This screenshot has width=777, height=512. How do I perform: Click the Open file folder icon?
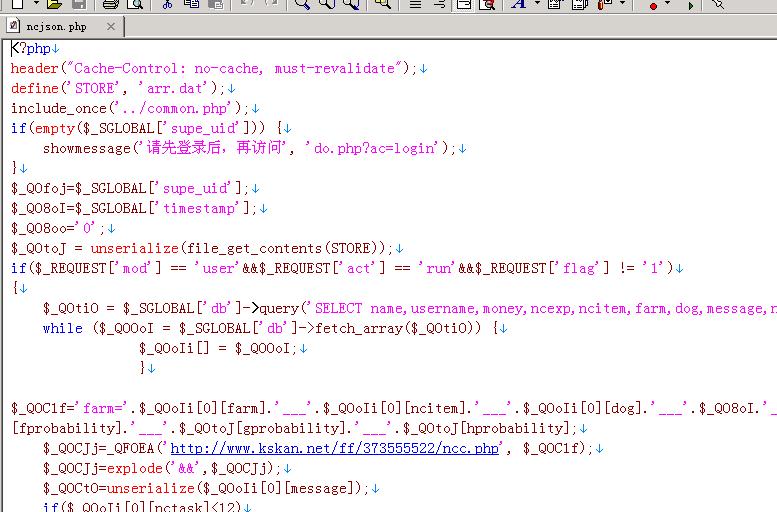55,4
